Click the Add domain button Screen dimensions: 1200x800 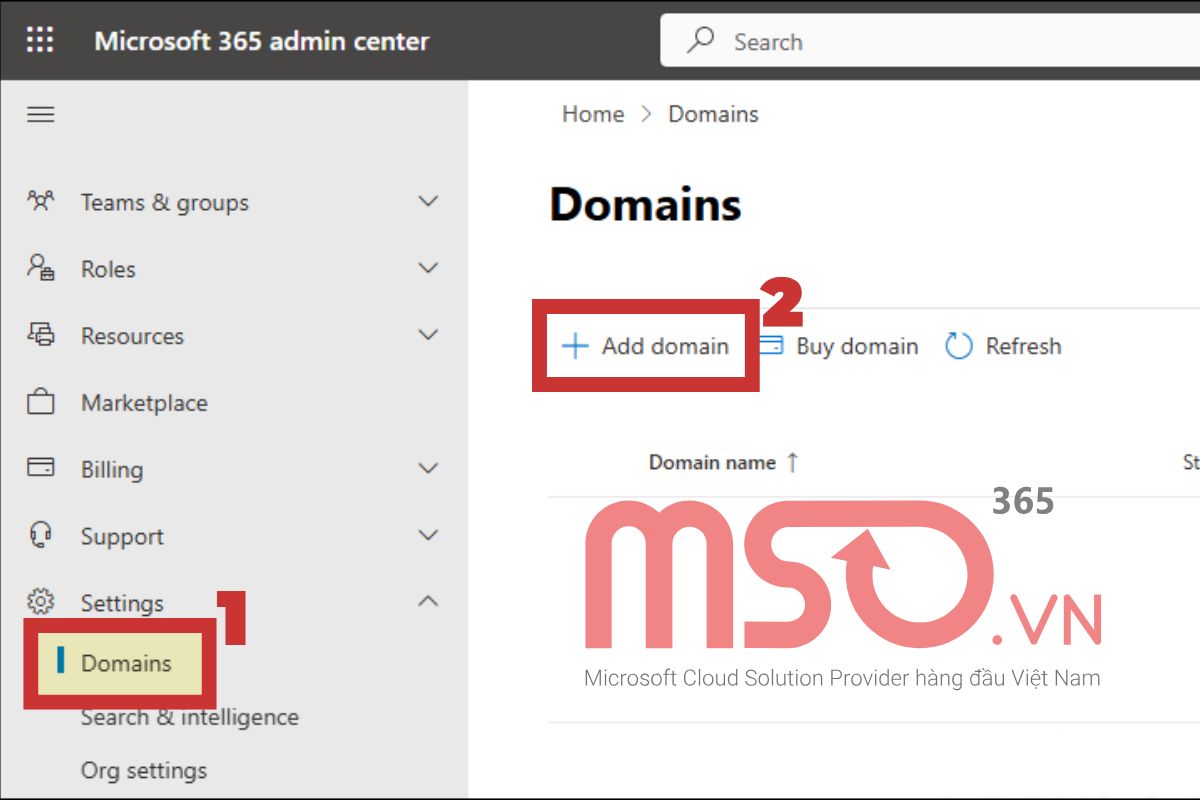[645, 346]
